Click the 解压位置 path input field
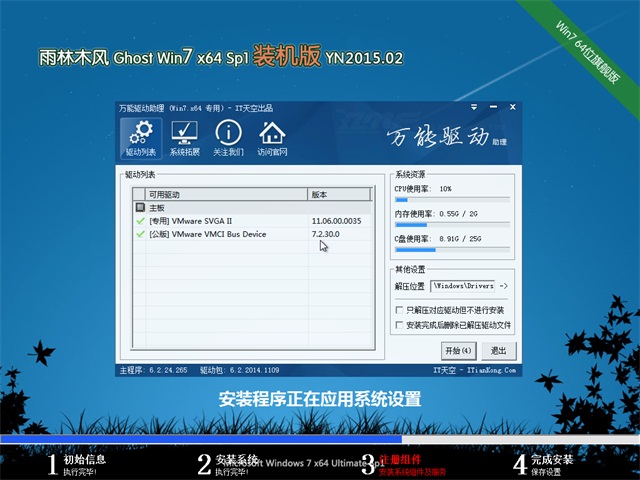The height and width of the screenshot is (480, 640). pyautogui.click(x=464, y=286)
